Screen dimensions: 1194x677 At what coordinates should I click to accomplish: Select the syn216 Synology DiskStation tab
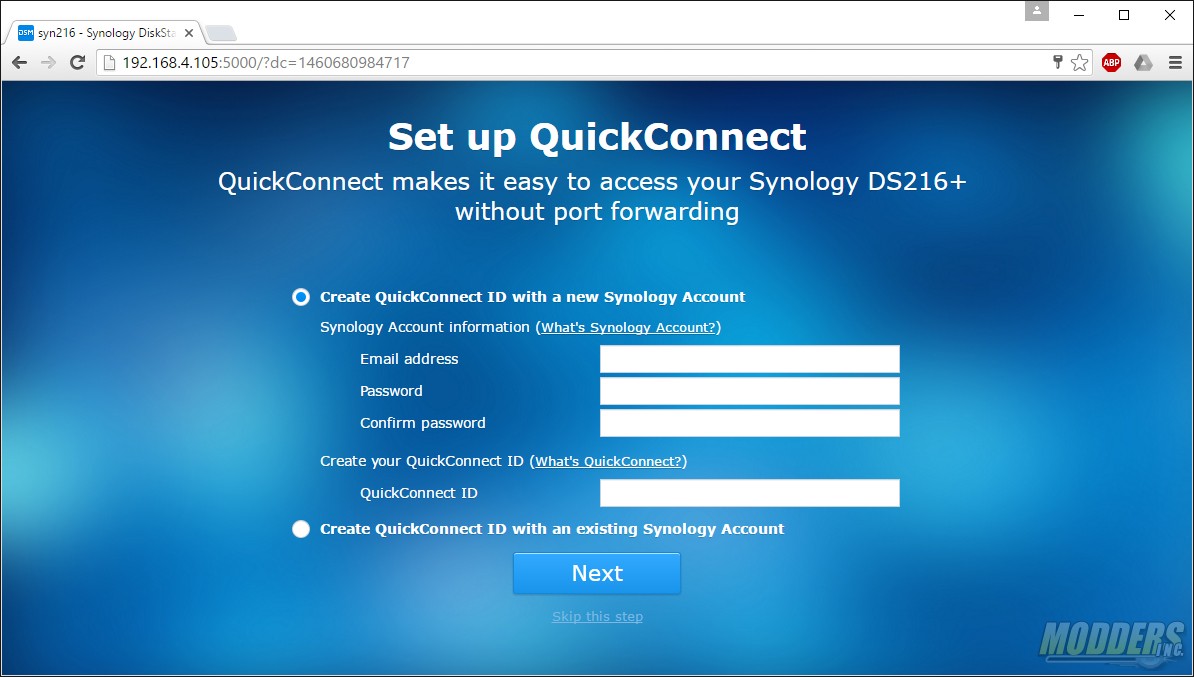pyautogui.click(x=104, y=33)
